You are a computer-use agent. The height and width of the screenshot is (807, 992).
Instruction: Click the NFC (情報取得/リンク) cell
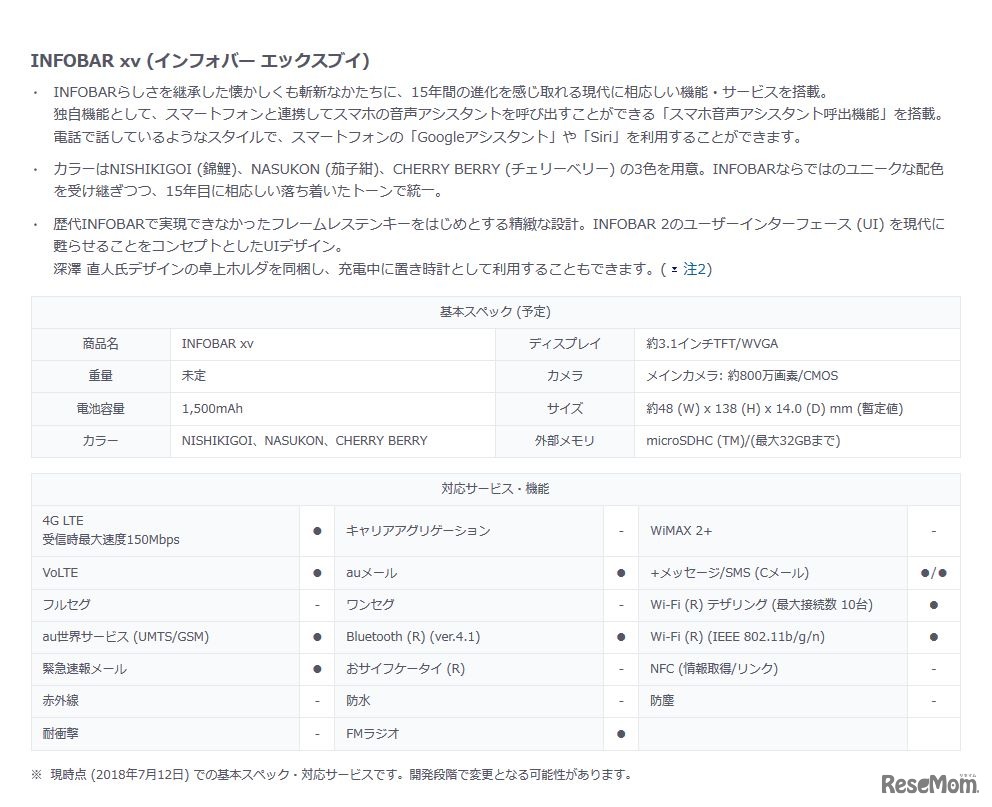point(772,669)
